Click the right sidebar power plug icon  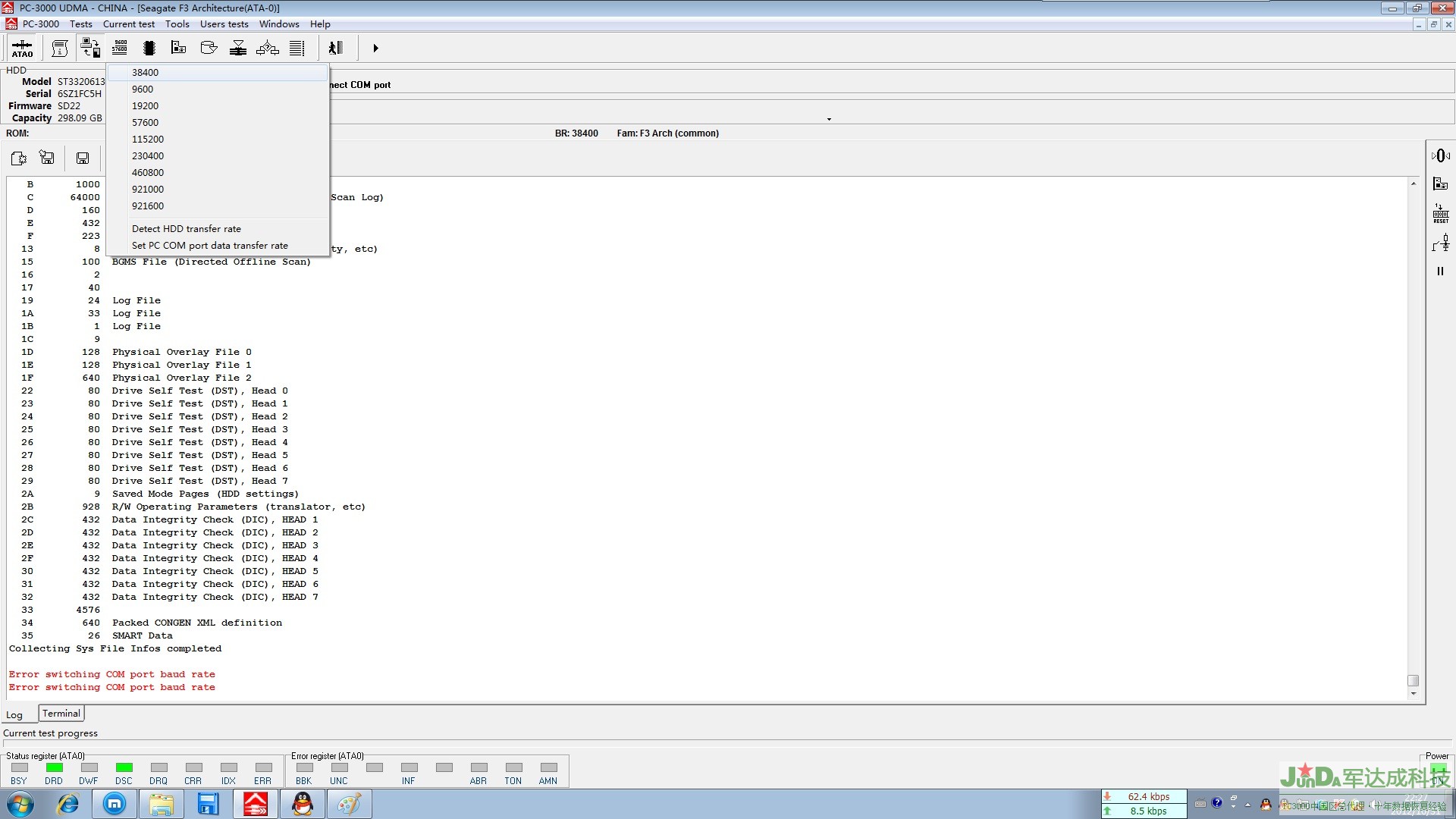[x=1440, y=243]
